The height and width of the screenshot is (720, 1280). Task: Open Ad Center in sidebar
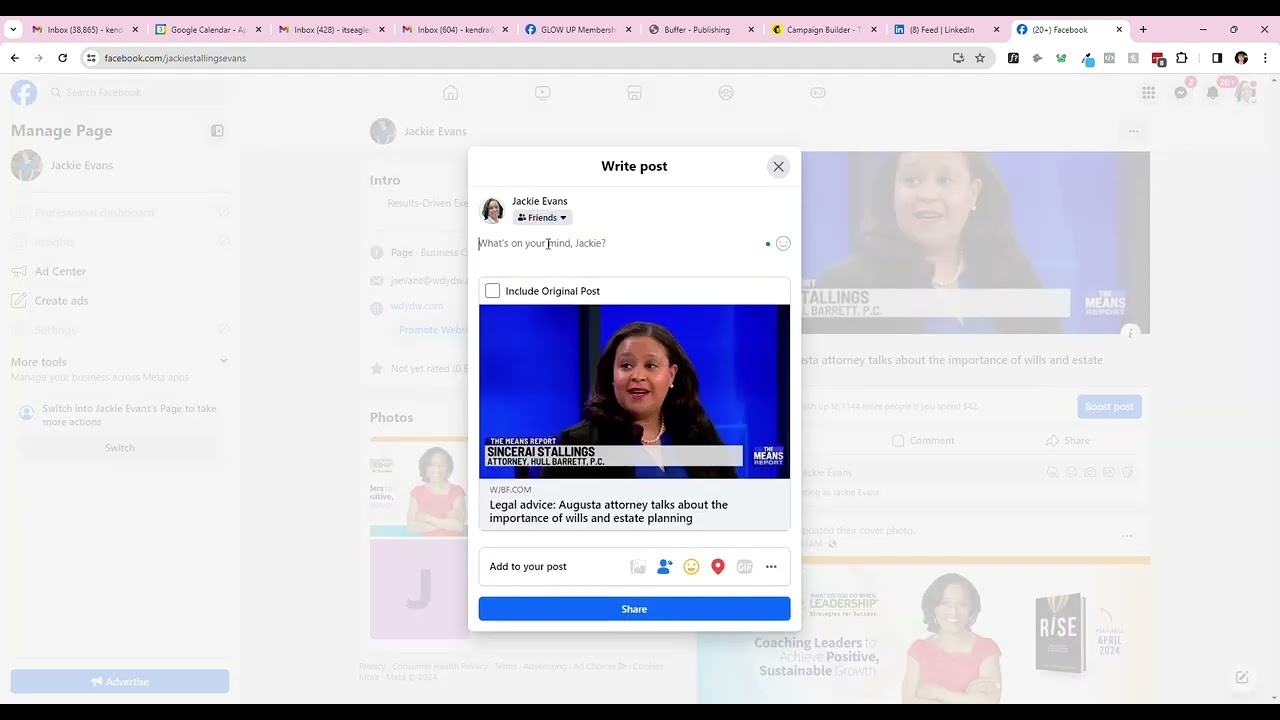(x=60, y=272)
